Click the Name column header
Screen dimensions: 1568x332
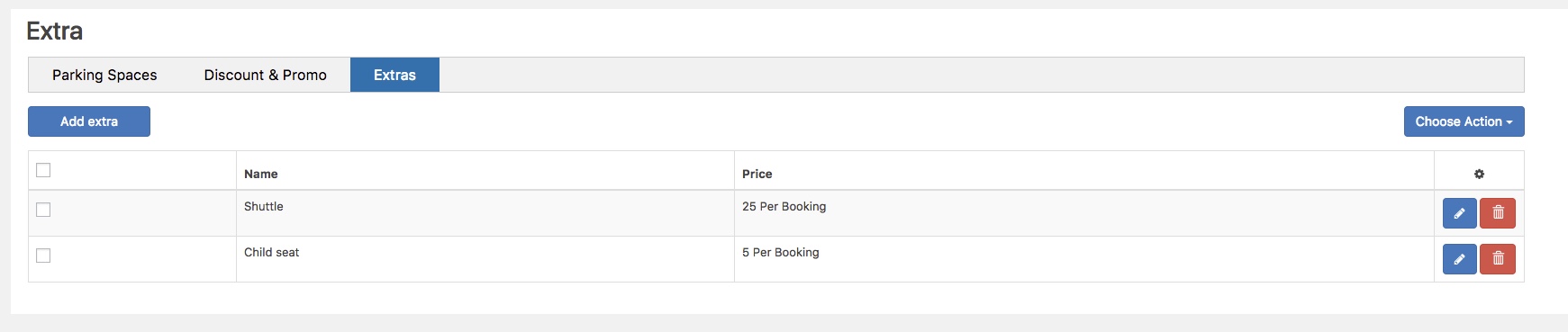click(261, 174)
